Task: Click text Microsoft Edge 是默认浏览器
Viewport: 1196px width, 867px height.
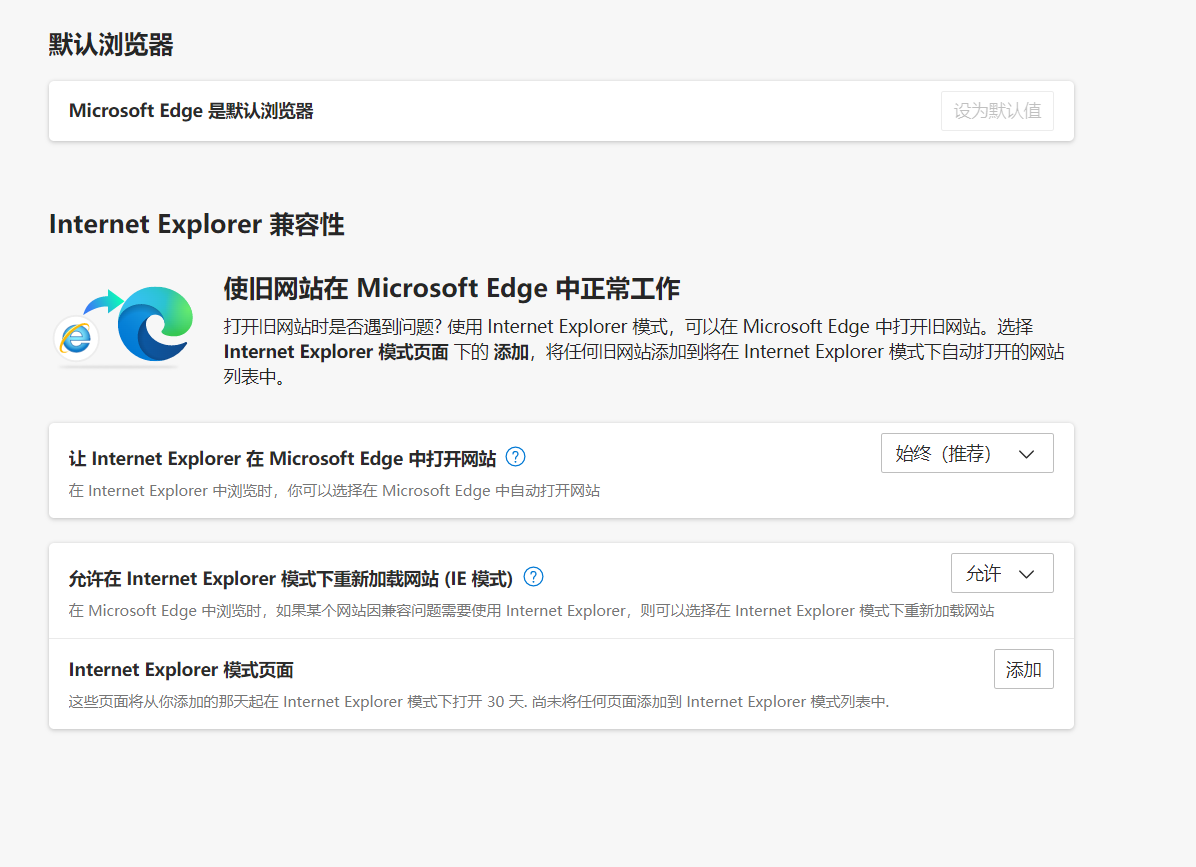Action: point(191,111)
